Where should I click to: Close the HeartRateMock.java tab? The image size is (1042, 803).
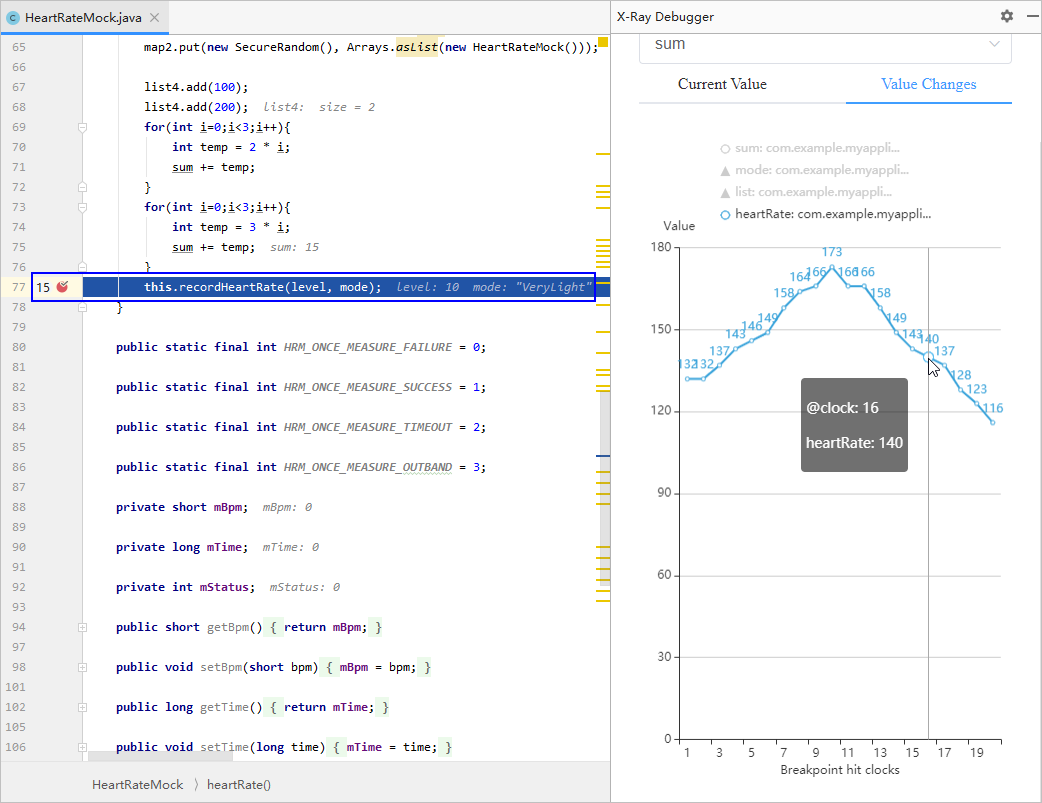click(x=154, y=17)
